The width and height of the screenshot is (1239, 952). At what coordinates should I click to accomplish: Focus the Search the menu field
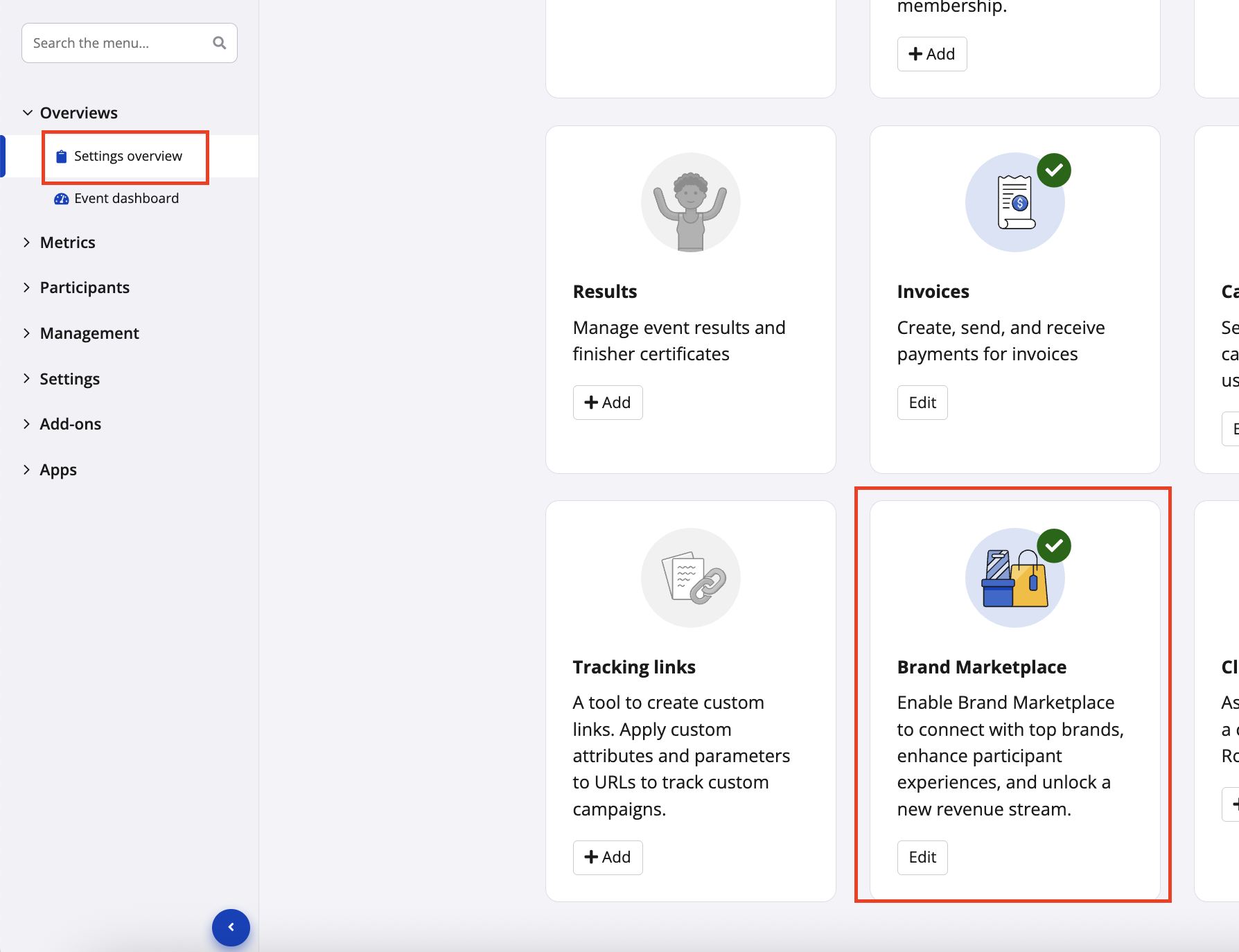[118, 43]
